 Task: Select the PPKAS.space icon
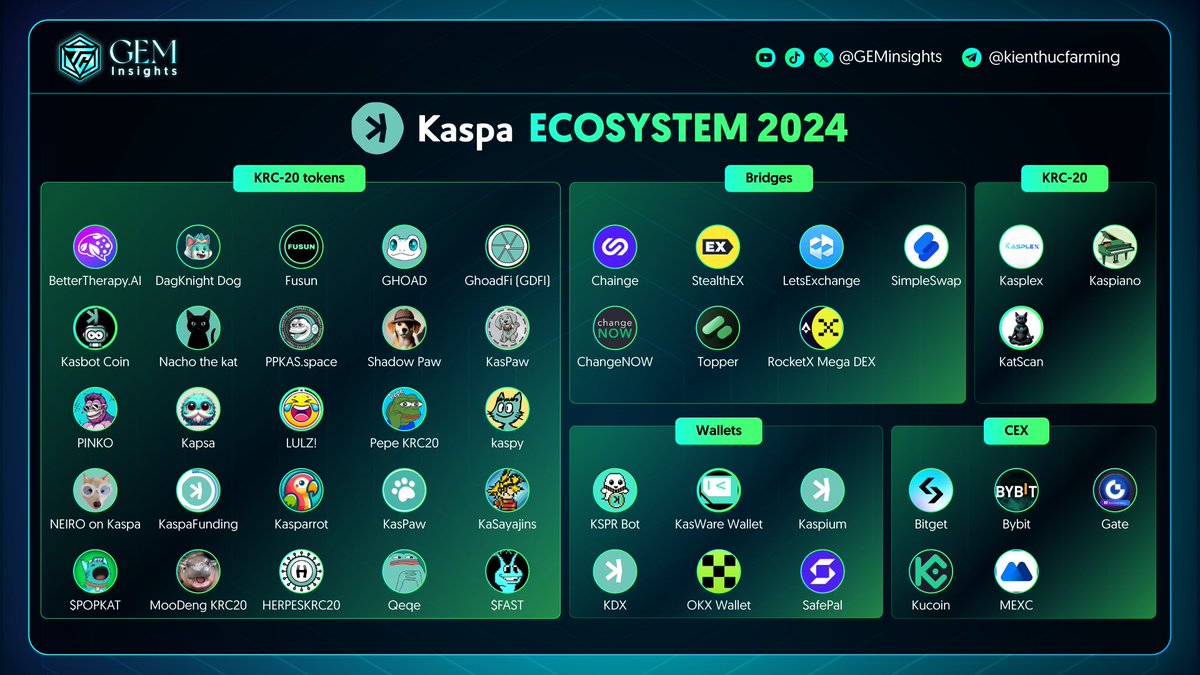point(301,328)
